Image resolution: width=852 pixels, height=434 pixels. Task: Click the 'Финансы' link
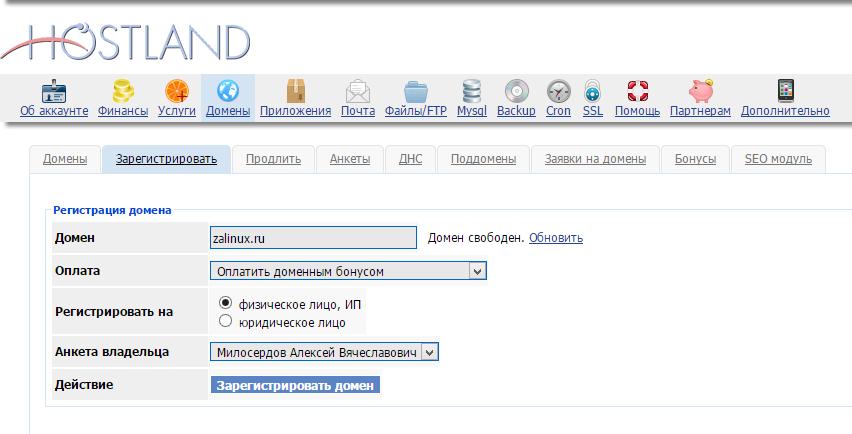pos(123,111)
